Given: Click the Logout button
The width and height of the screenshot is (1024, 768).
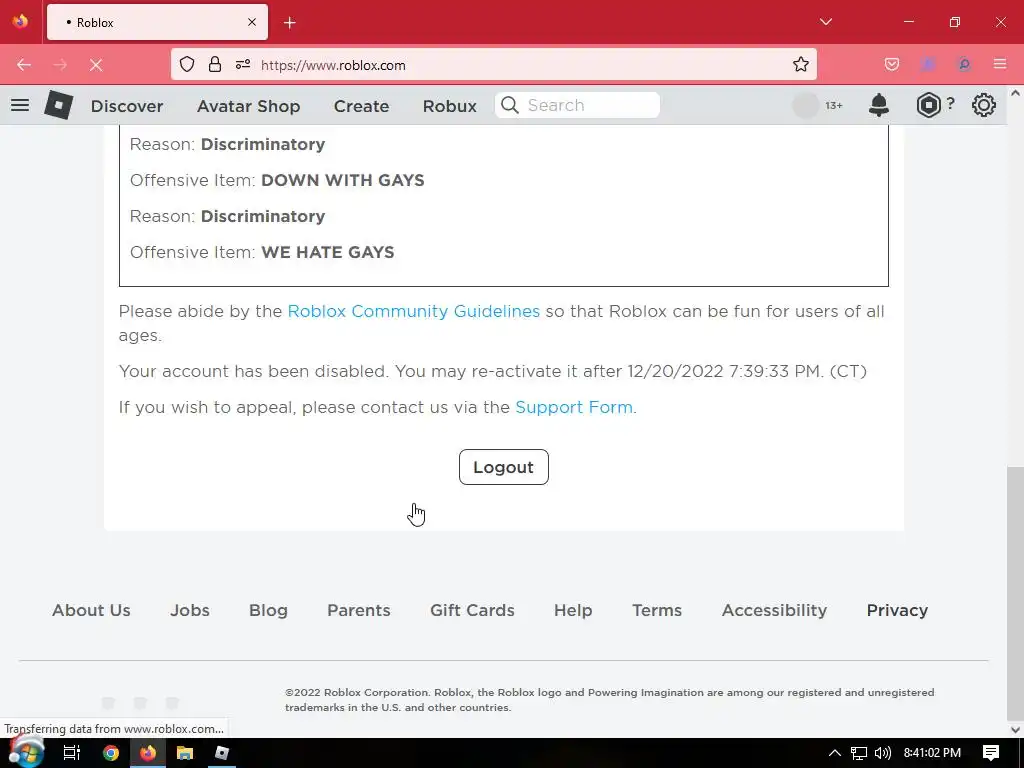Looking at the screenshot, I should click(504, 467).
